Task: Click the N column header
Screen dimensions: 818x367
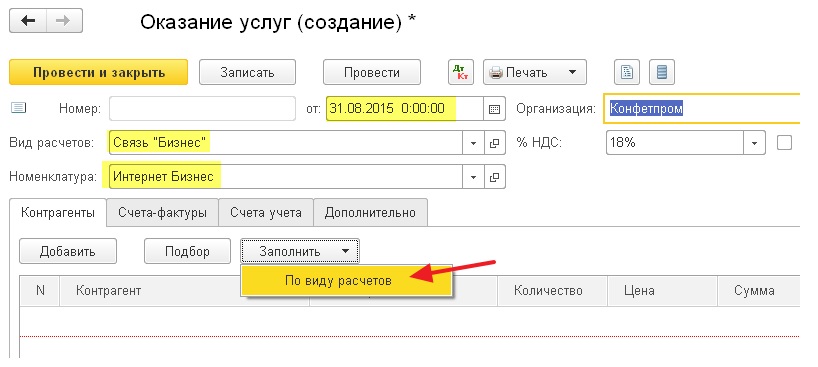Action: pyautogui.click(x=40, y=291)
